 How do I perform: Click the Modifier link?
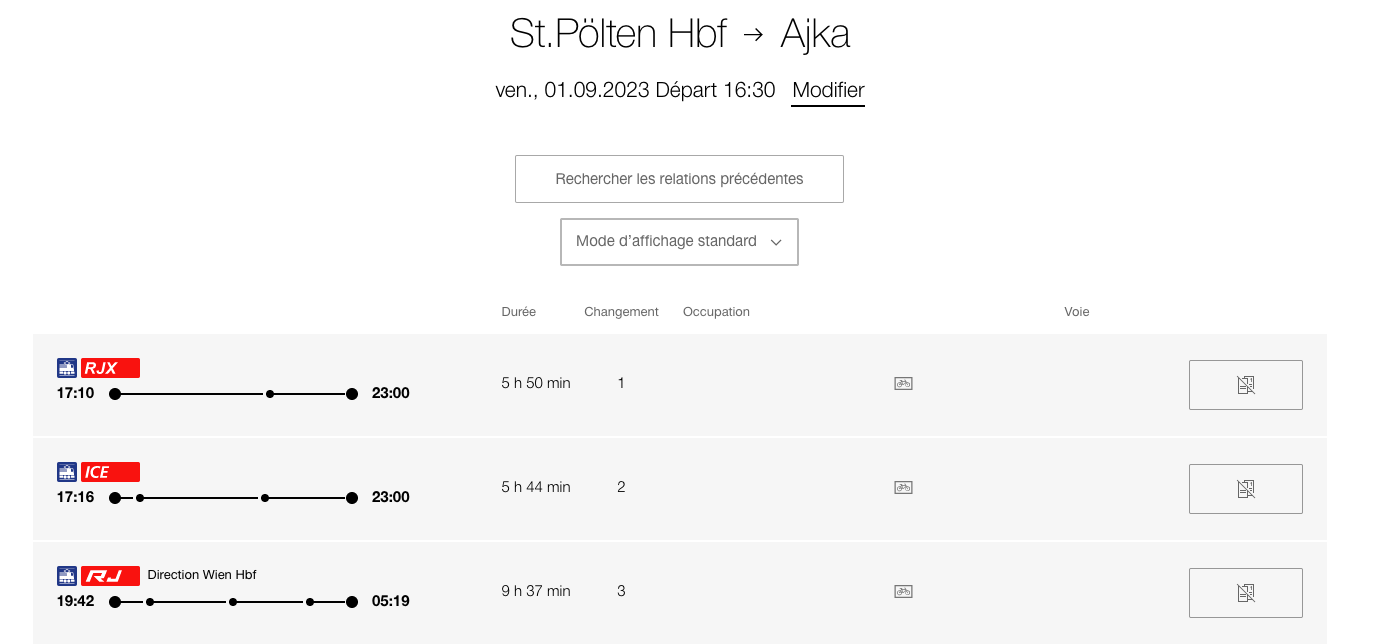pyautogui.click(x=828, y=90)
